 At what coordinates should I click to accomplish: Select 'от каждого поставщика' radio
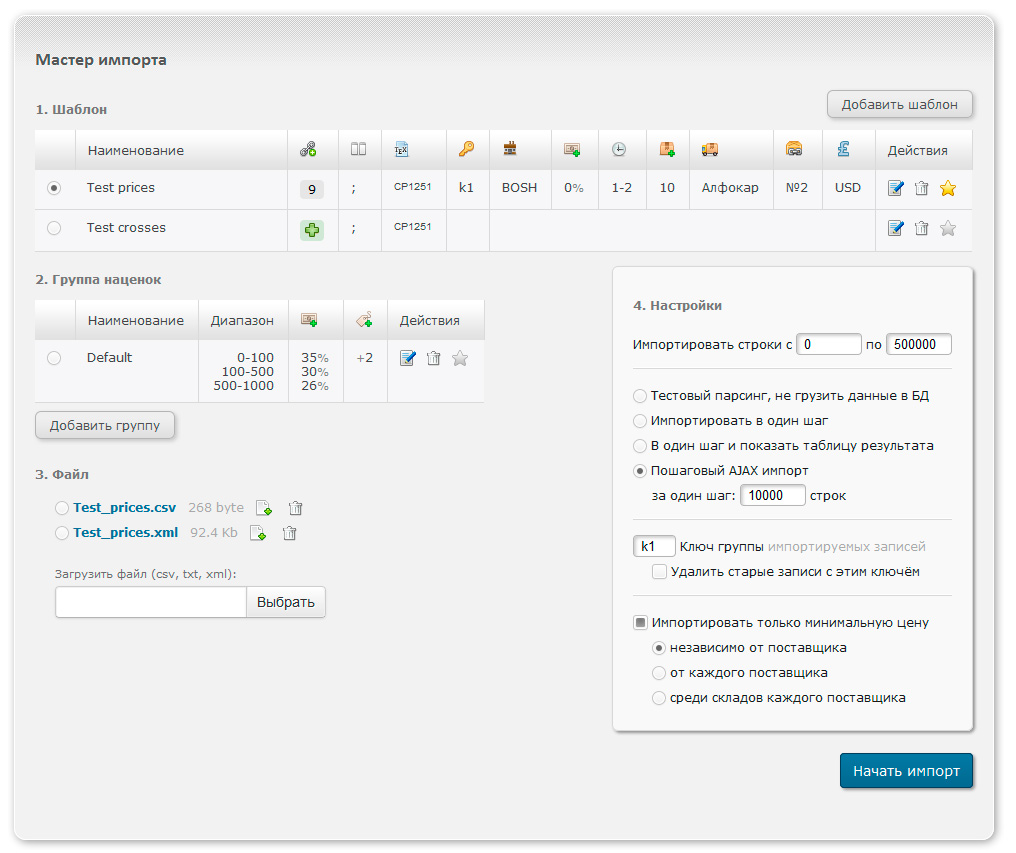(x=658, y=673)
